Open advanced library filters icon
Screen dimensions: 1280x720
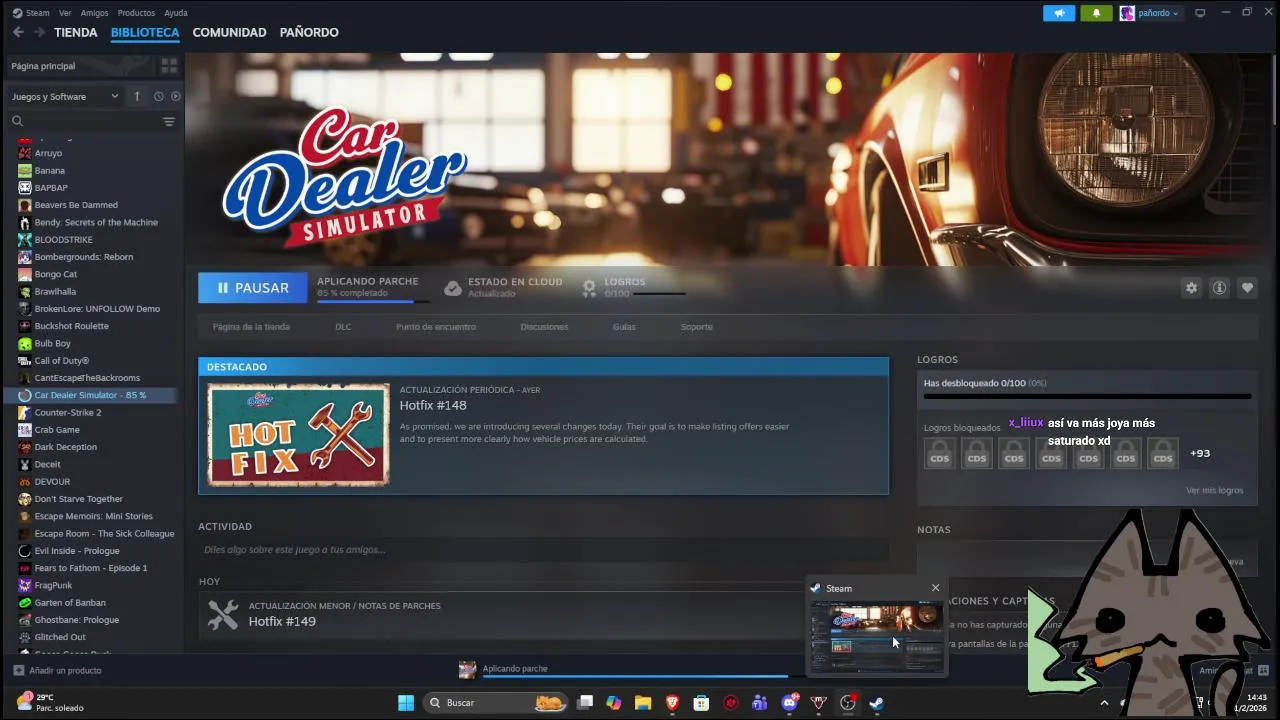click(x=169, y=121)
